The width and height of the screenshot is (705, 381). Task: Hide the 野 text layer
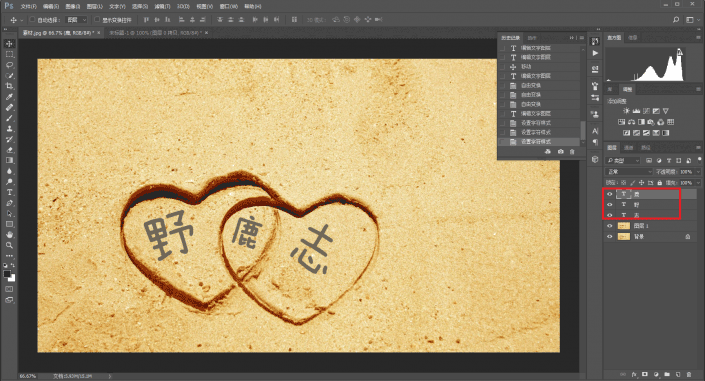[x=610, y=205]
